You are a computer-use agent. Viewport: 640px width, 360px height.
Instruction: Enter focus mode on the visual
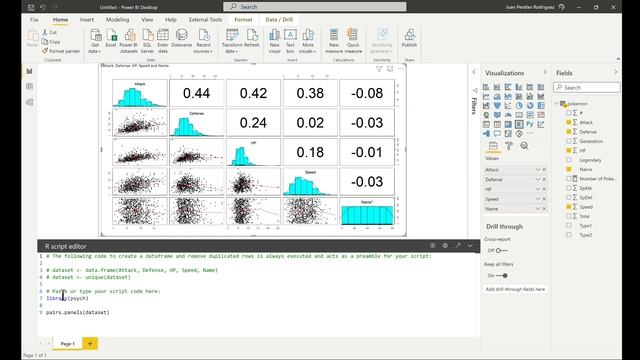click(x=390, y=69)
